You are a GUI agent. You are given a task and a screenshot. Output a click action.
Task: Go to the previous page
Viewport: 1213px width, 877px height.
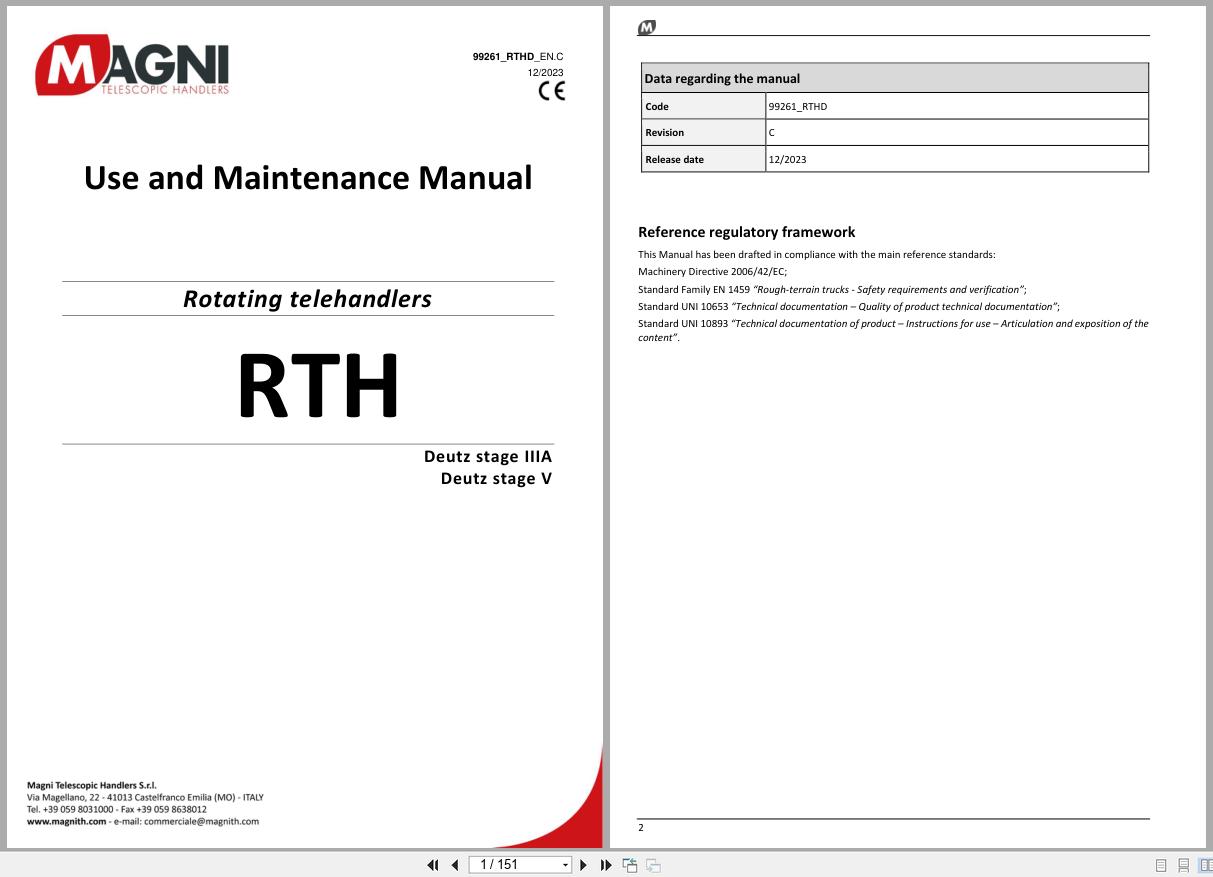click(x=455, y=865)
